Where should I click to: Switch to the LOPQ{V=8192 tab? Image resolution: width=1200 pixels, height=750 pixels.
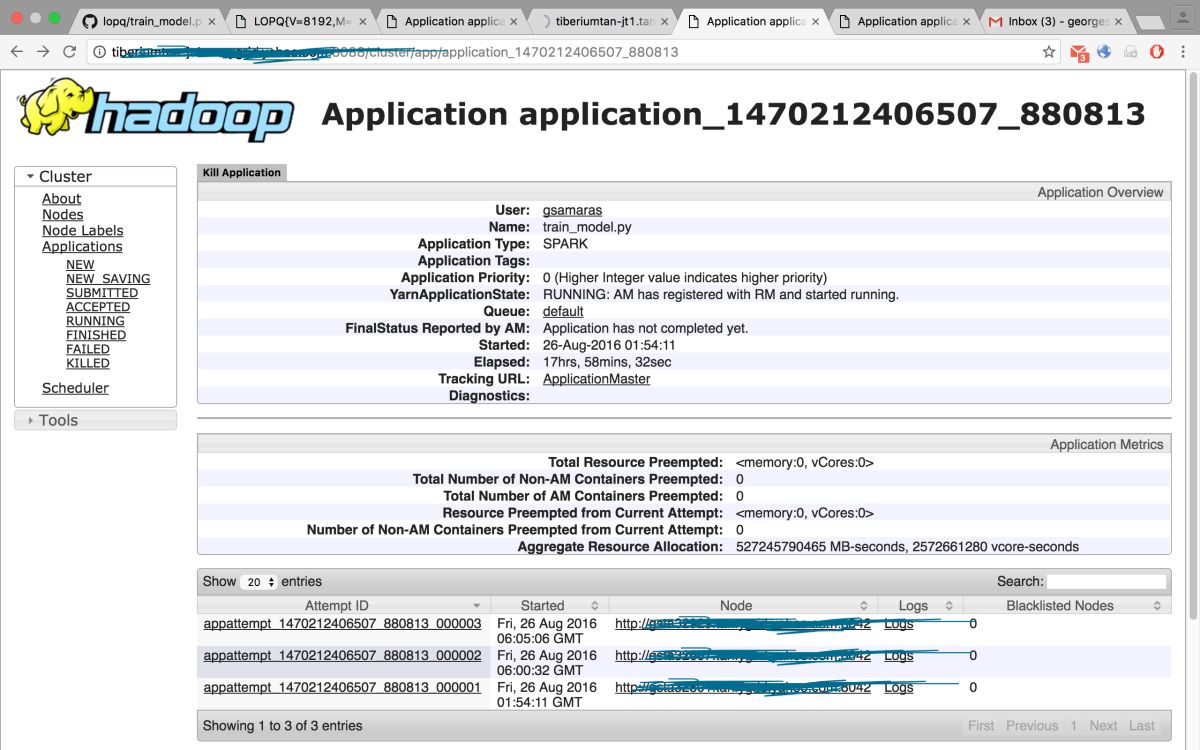(300, 21)
